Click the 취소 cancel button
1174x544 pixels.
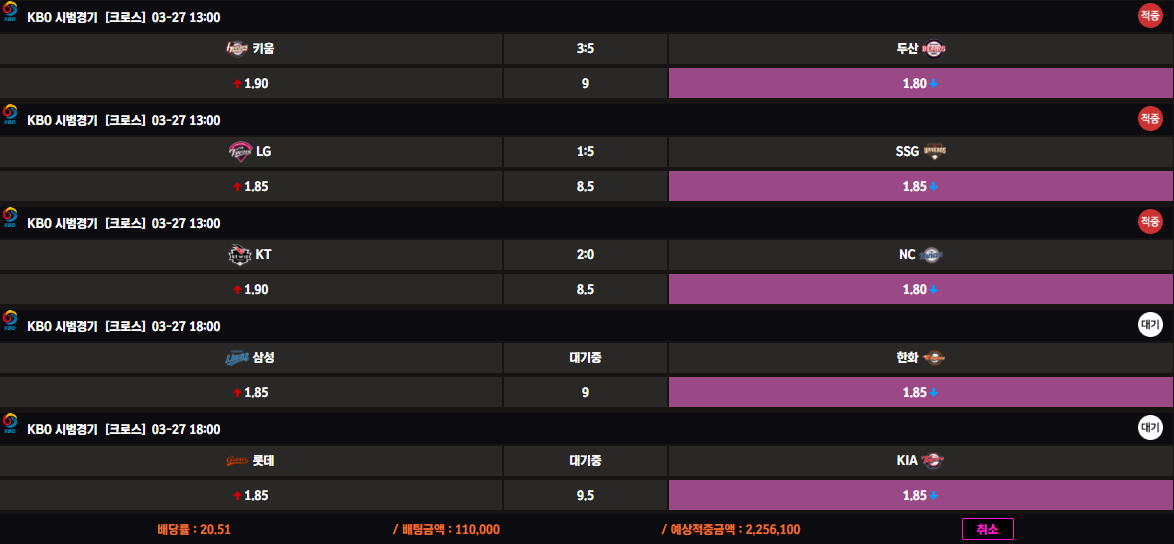click(x=987, y=529)
